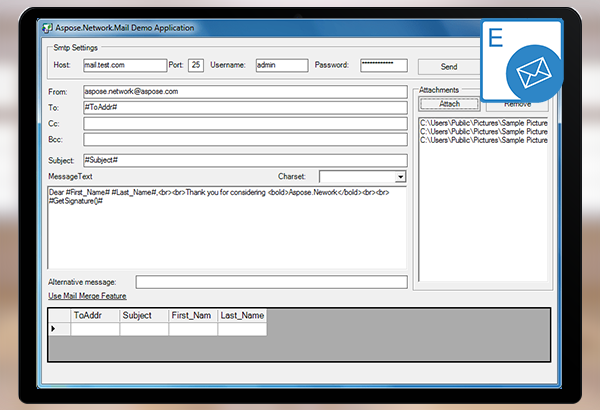Expand the Charset dropdown arrow

pyautogui.click(x=400, y=177)
